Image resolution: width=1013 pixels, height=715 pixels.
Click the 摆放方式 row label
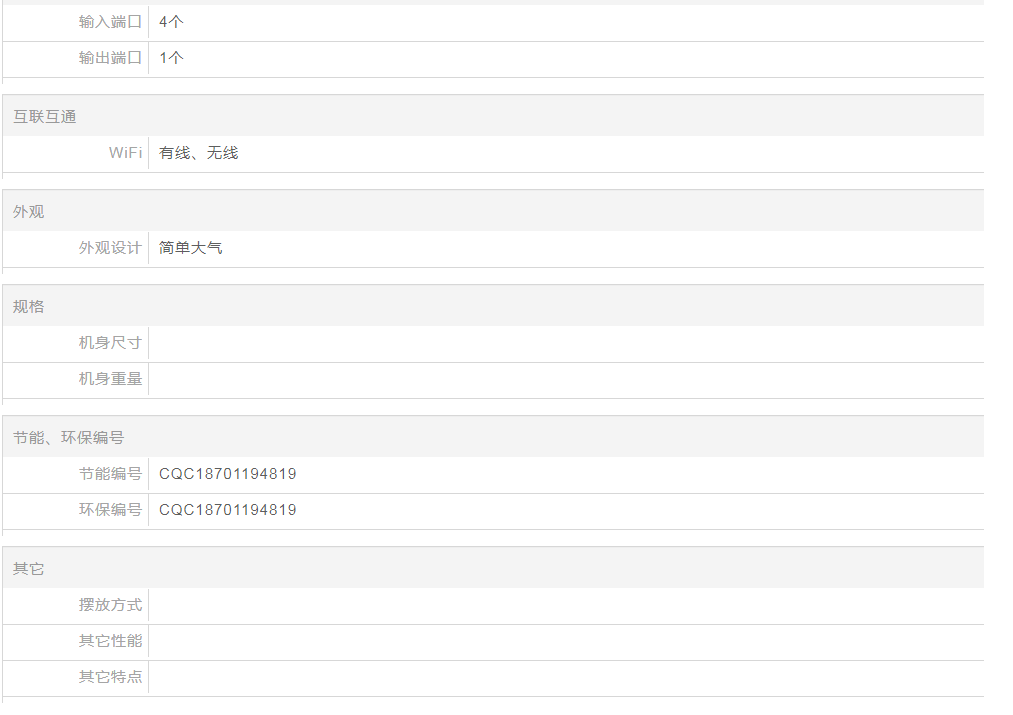click(110, 605)
